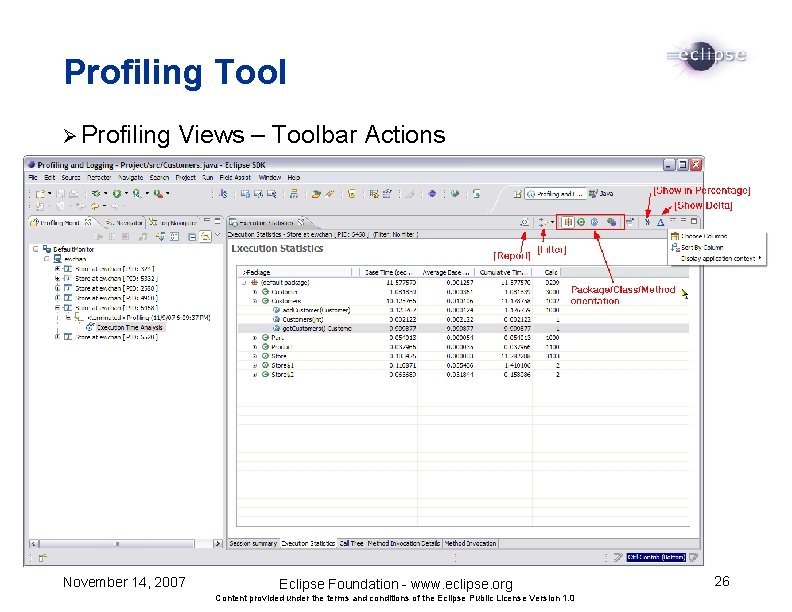This screenshot has width=792, height=612.
Task: Select the getCustomers() method row
Action: pyautogui.click(x=463, y=329)
